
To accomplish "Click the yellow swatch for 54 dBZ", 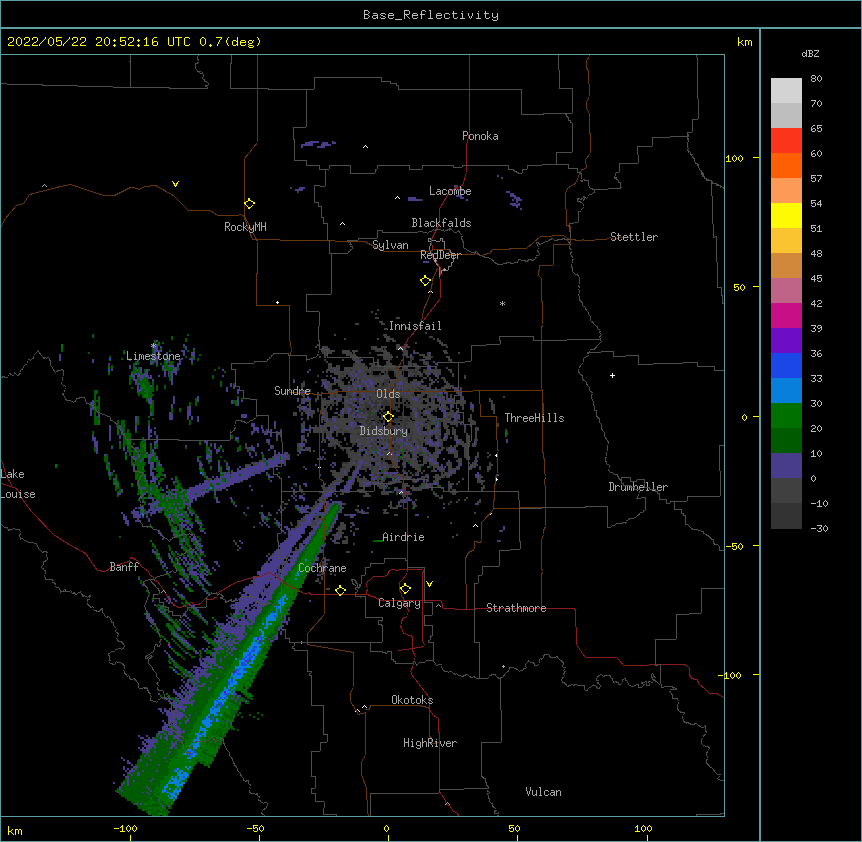I will tap(786, 216).
